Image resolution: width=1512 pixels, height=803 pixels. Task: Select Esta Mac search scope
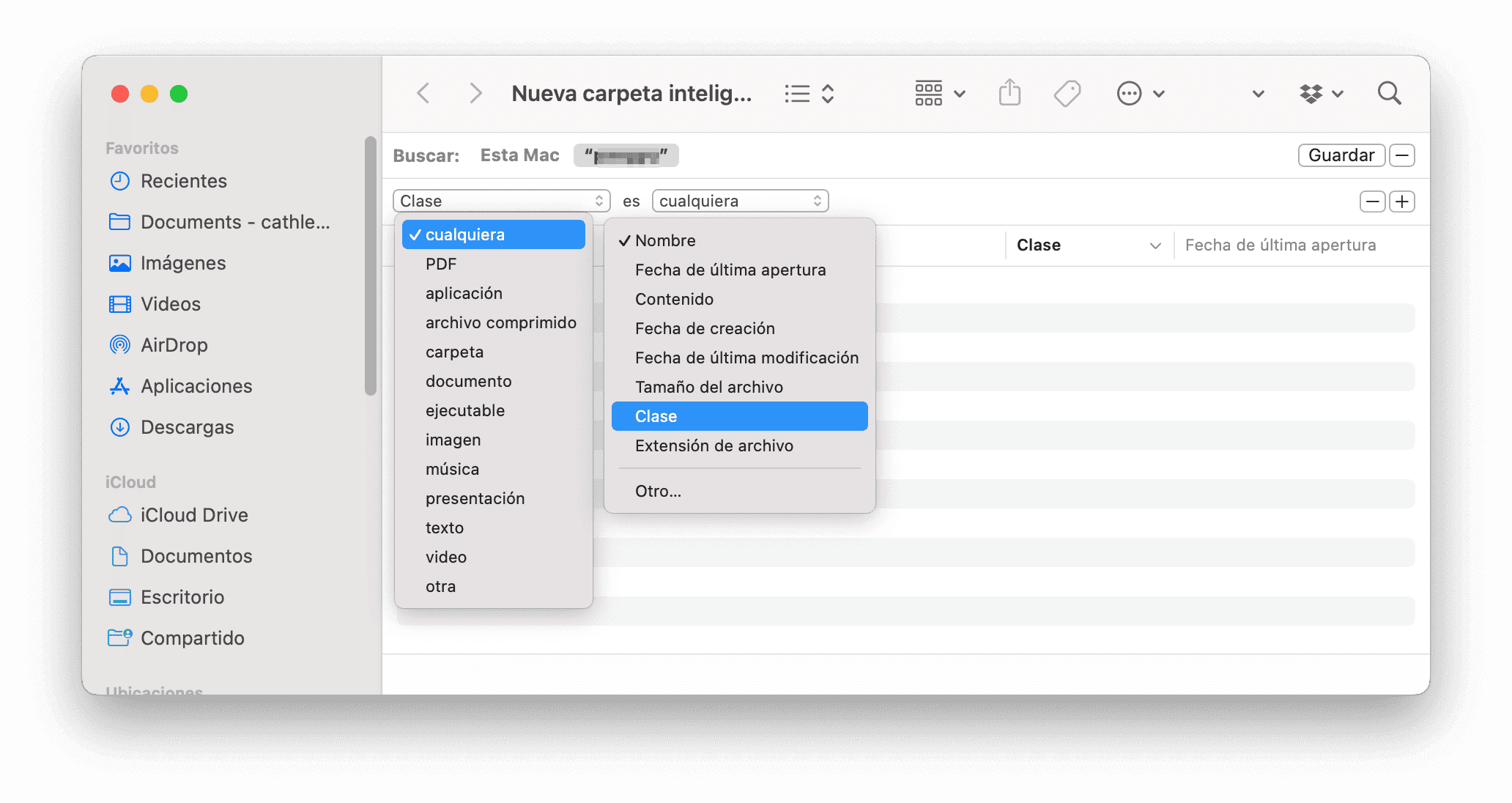pos(519,155)
